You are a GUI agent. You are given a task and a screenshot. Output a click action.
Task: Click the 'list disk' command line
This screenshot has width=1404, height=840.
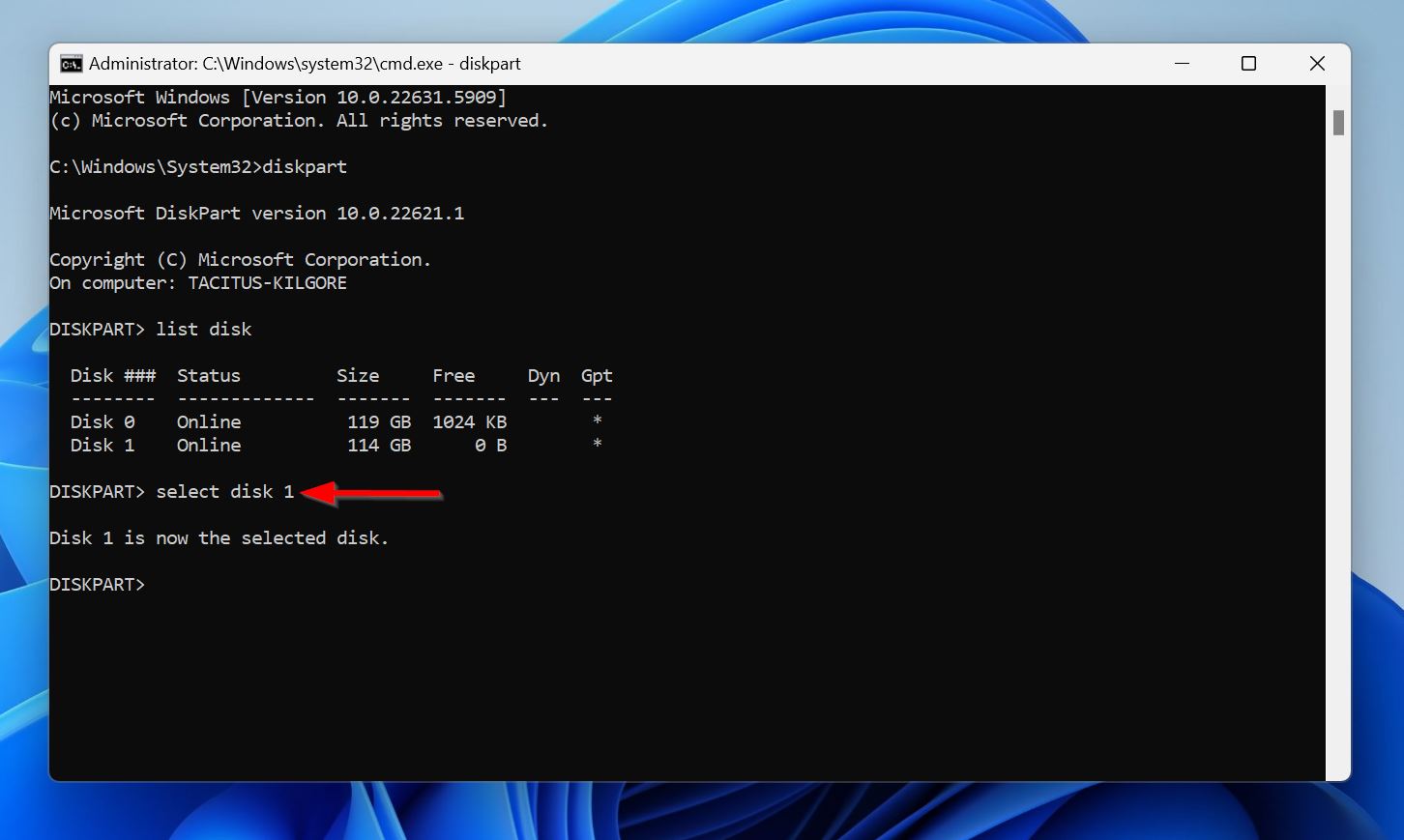pos(204,329)
